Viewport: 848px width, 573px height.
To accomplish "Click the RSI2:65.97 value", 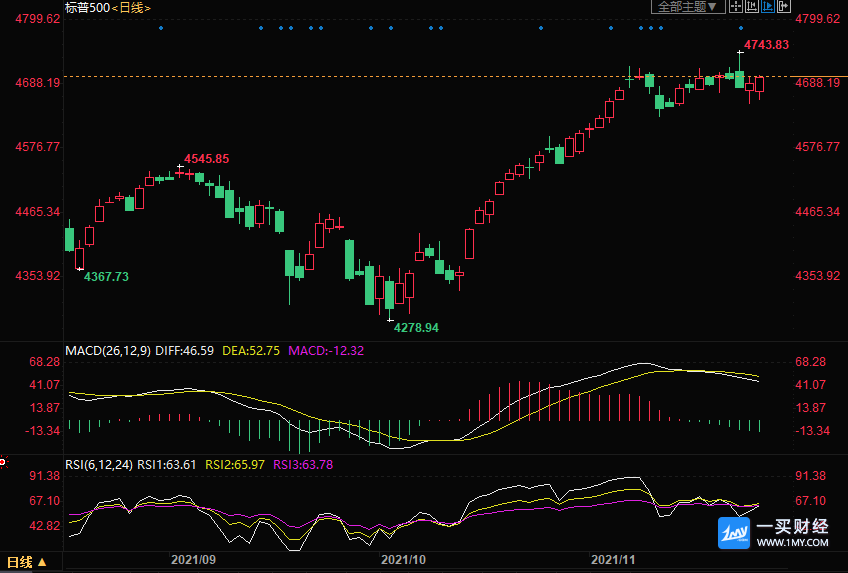I will [x=235, y=464].
